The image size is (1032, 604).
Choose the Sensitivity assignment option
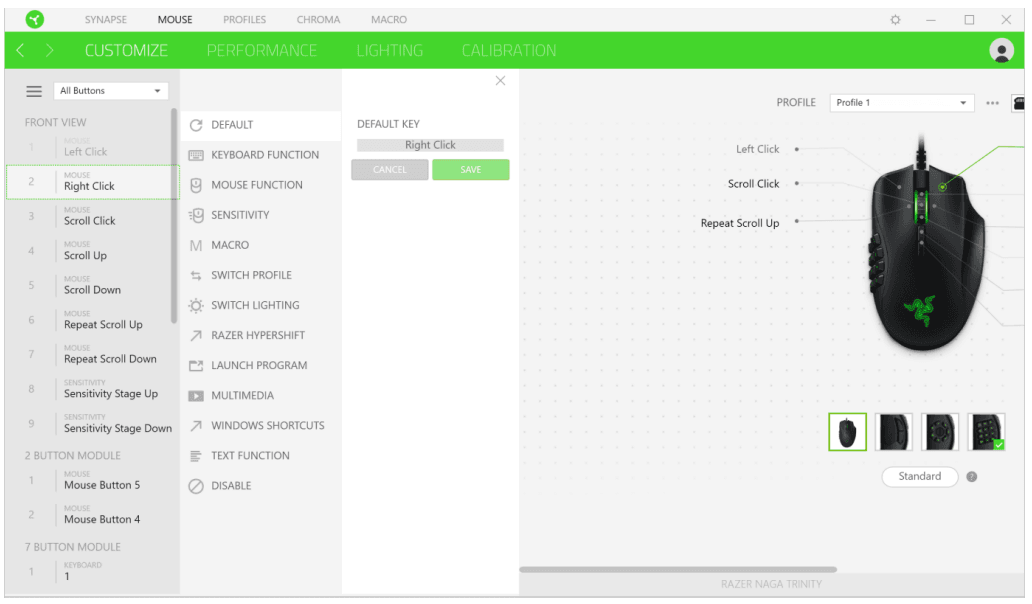[240, 215]
